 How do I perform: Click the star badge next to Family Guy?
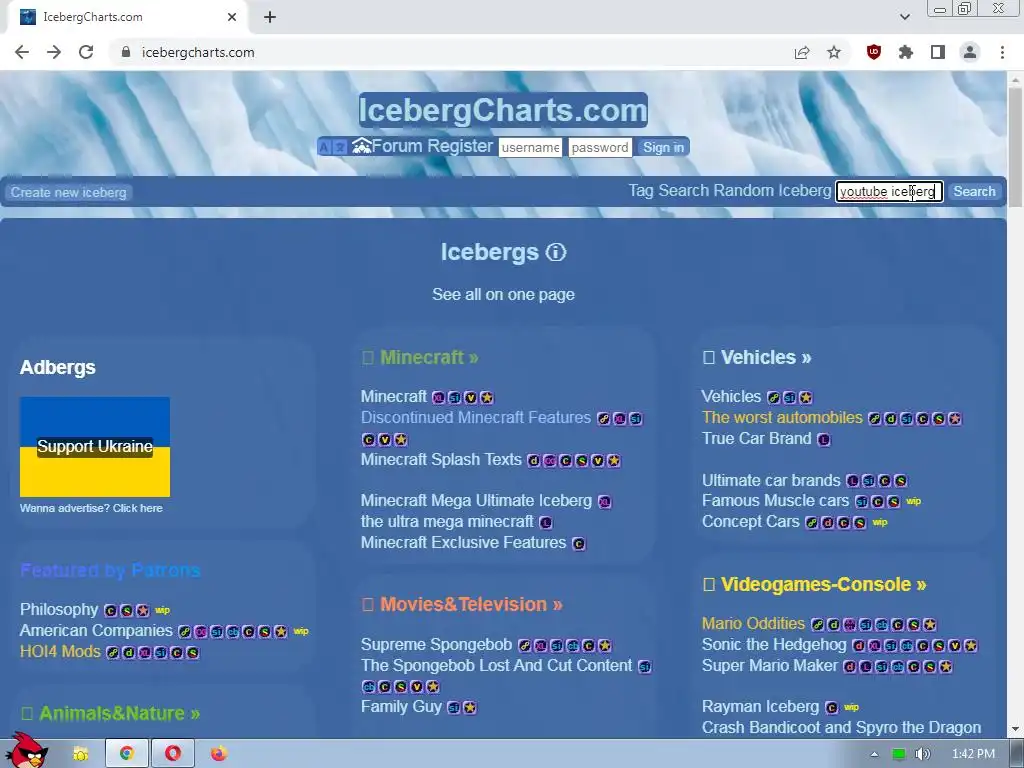[x=470, y=707]
